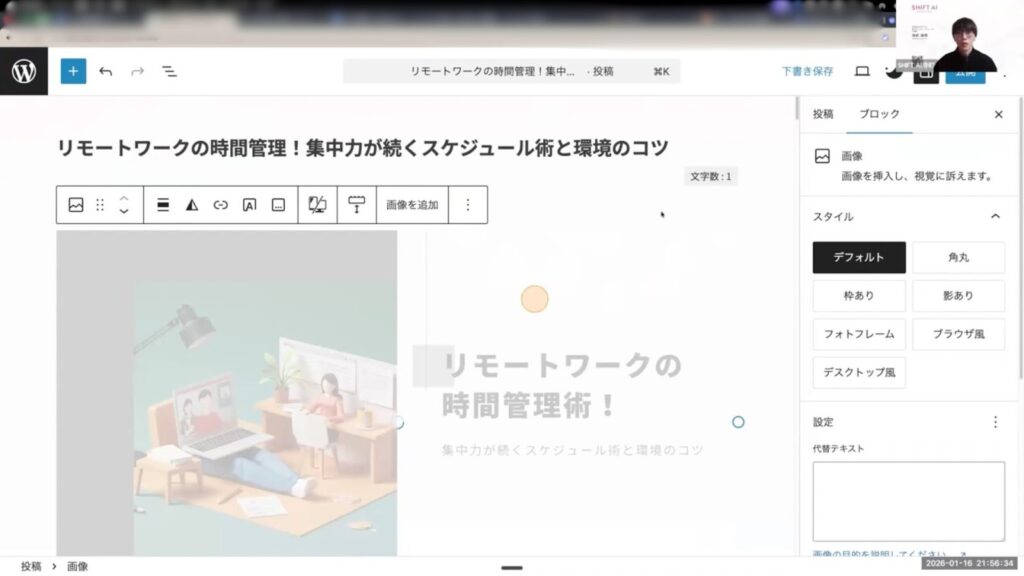Click inside the 代替テキスト text area
This screenshot has width=1024, height=576.
coord(908,501)
